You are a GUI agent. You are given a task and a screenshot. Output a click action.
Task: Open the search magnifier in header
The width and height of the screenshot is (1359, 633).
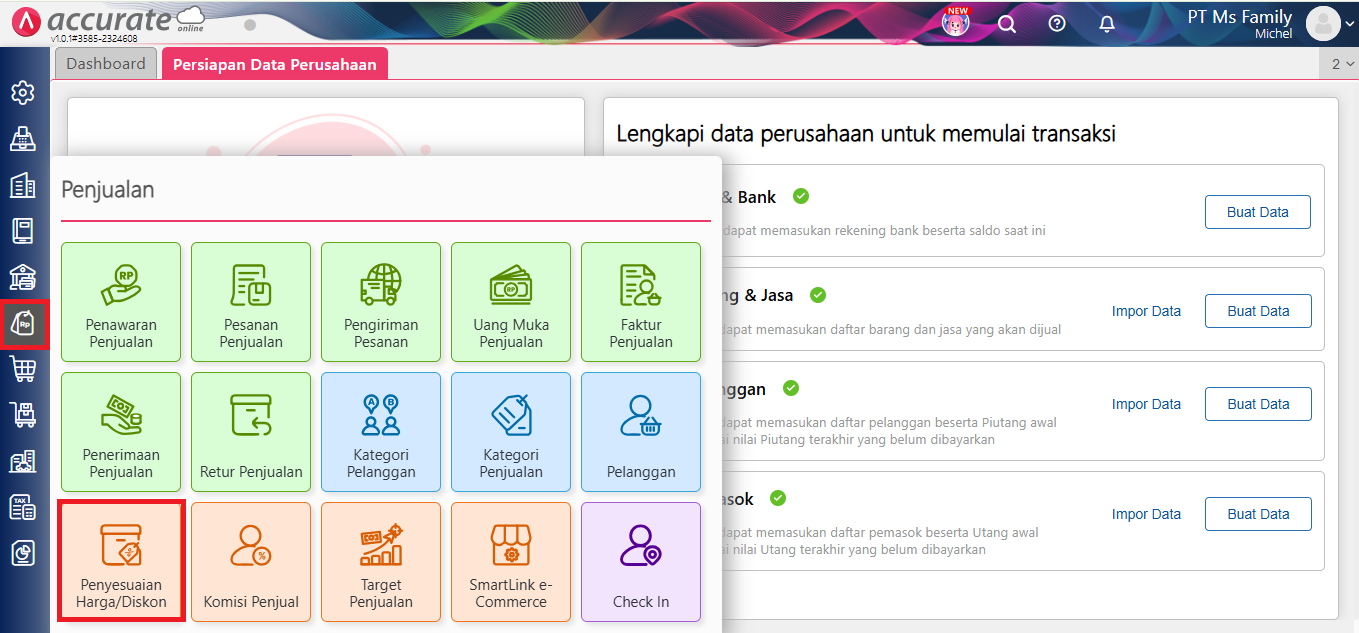pyautogui.click(x=1007, y=23)
